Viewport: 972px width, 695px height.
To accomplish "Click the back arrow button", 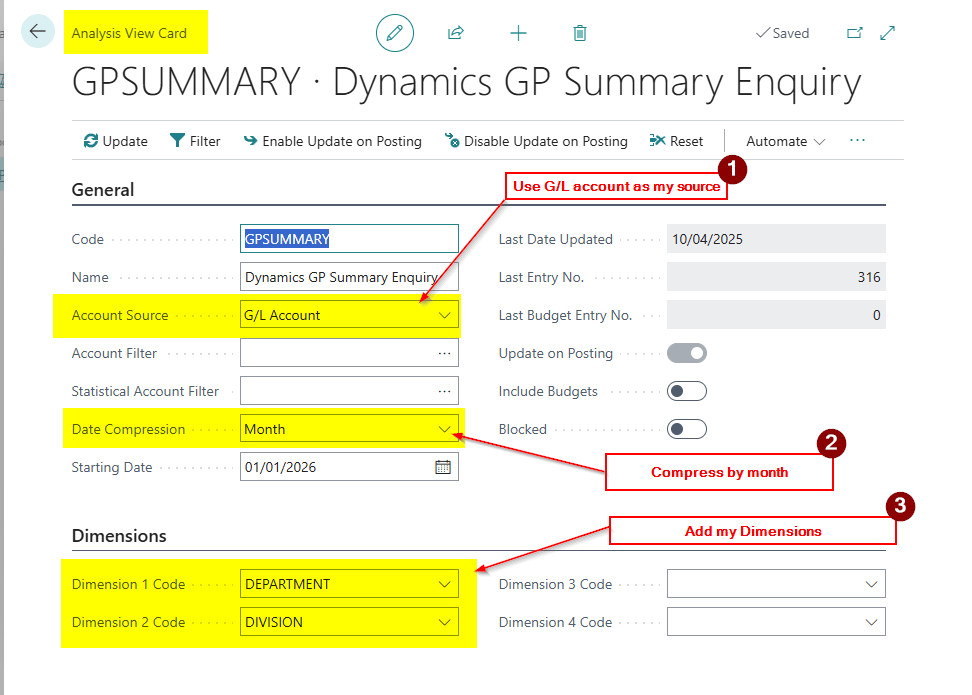I will (x=38, y=32).
